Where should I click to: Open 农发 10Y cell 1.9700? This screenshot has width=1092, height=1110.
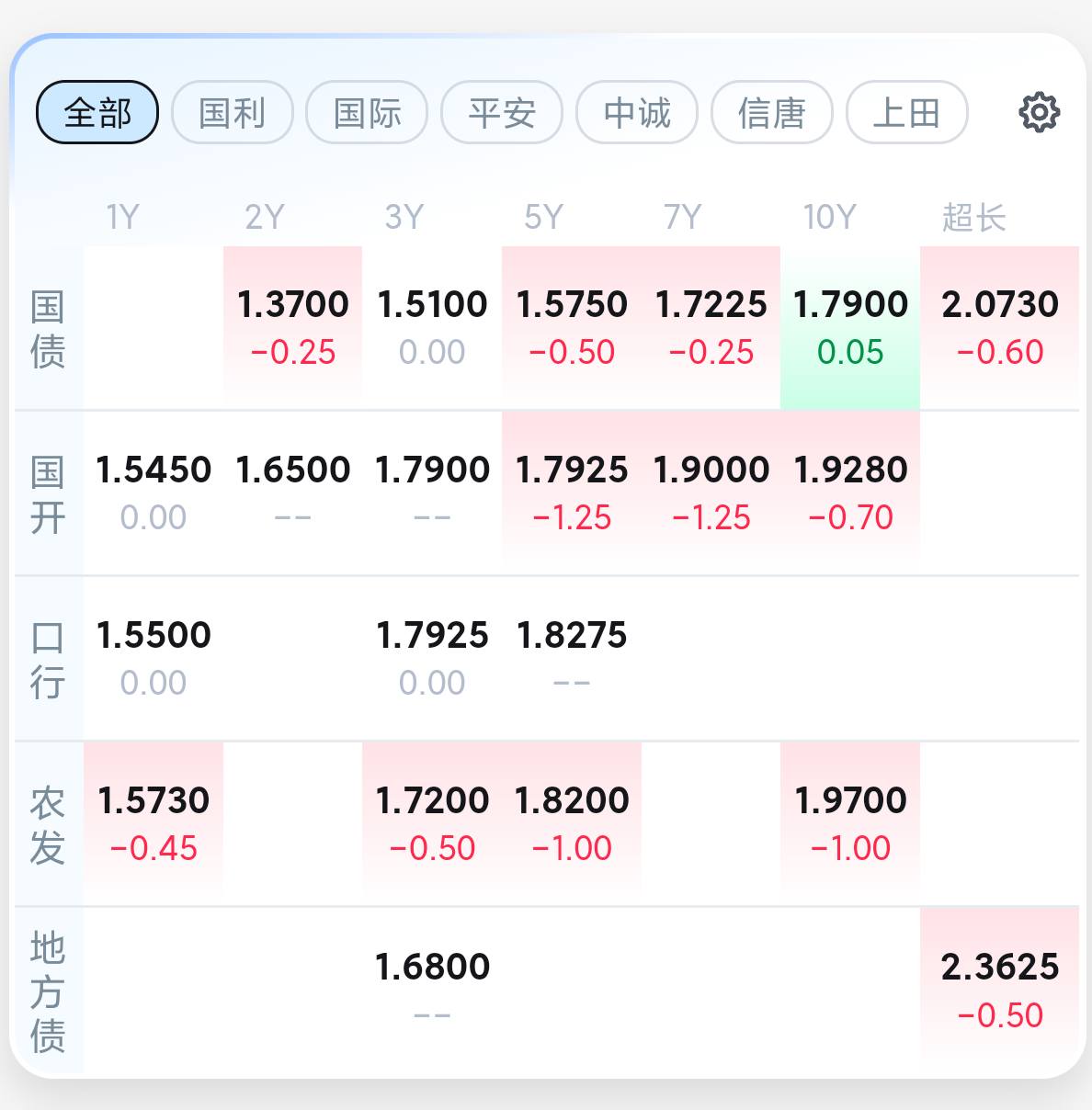tap(850, 824)
